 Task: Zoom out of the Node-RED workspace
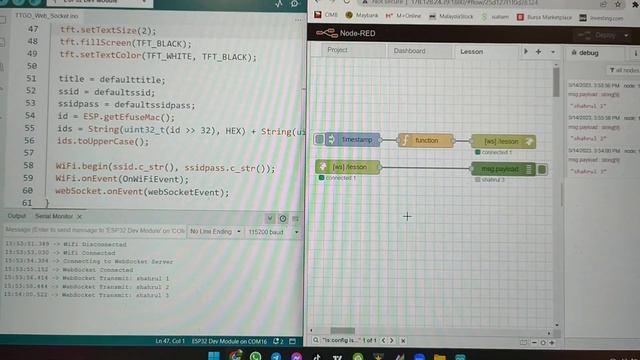point(534,343)
